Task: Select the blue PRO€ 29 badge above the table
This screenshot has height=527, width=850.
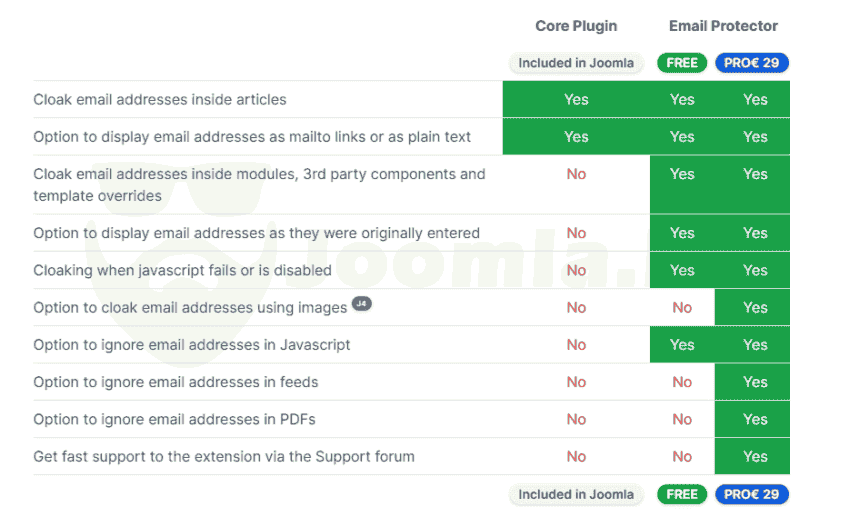Action: tap(752, 63)
